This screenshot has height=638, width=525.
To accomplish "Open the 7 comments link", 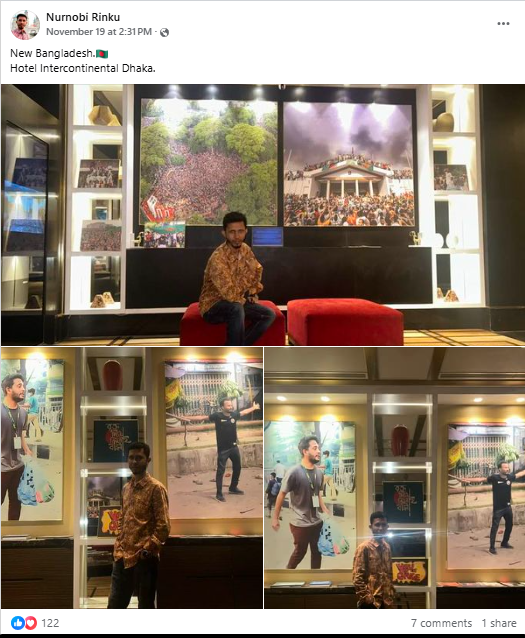I will click(441, 623).
